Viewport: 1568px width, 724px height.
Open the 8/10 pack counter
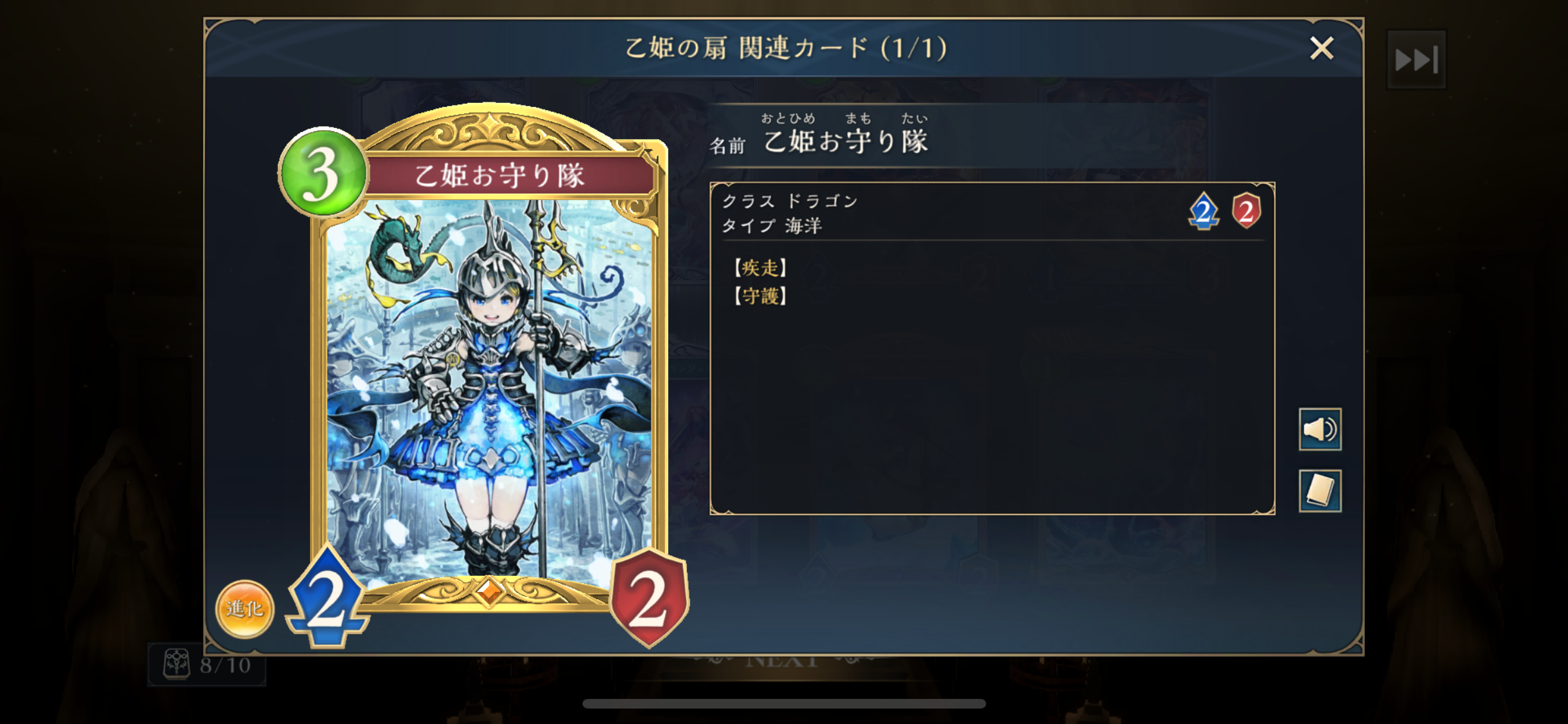(x=206, y=664)
